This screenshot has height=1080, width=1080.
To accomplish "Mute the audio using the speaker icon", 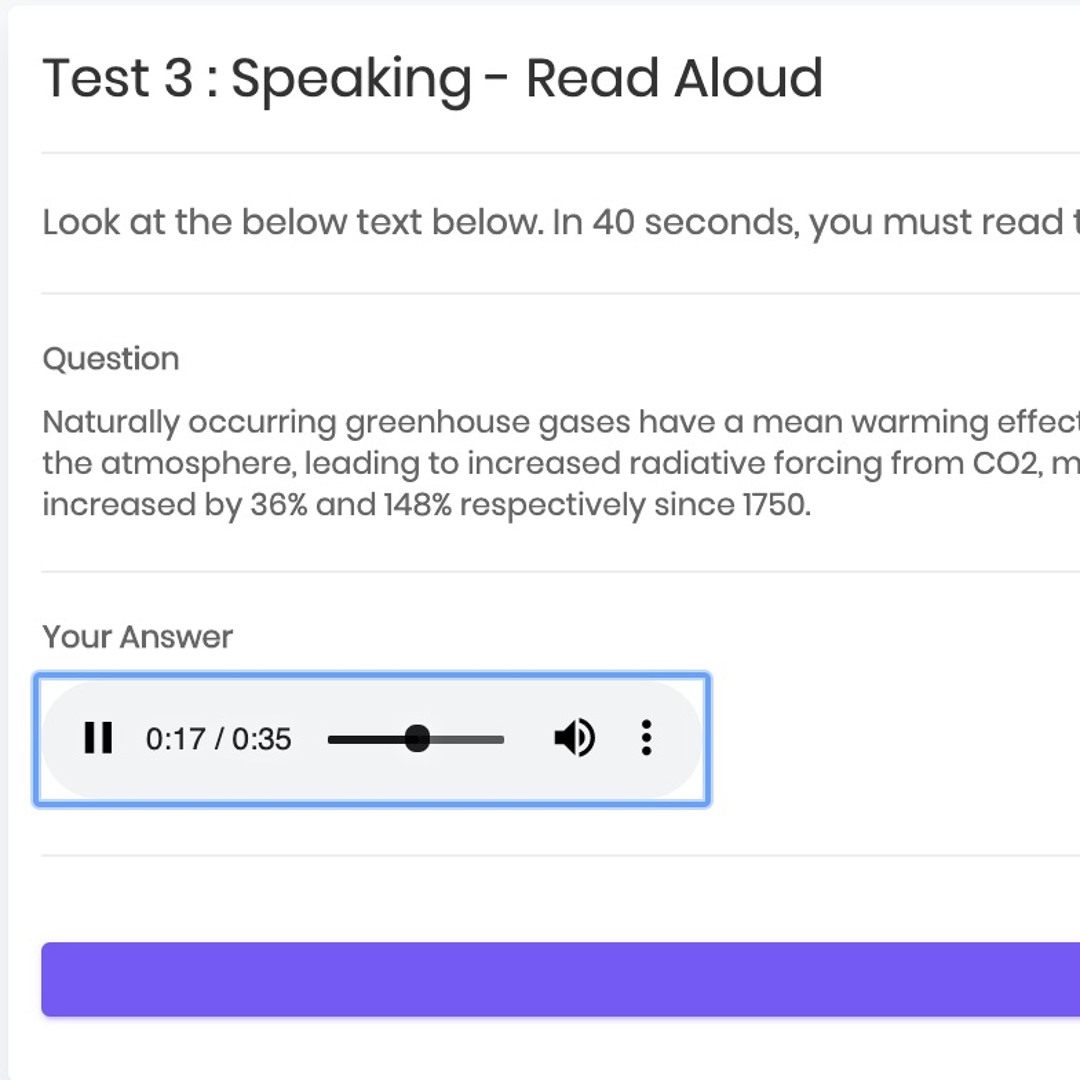I will point(574,739).
